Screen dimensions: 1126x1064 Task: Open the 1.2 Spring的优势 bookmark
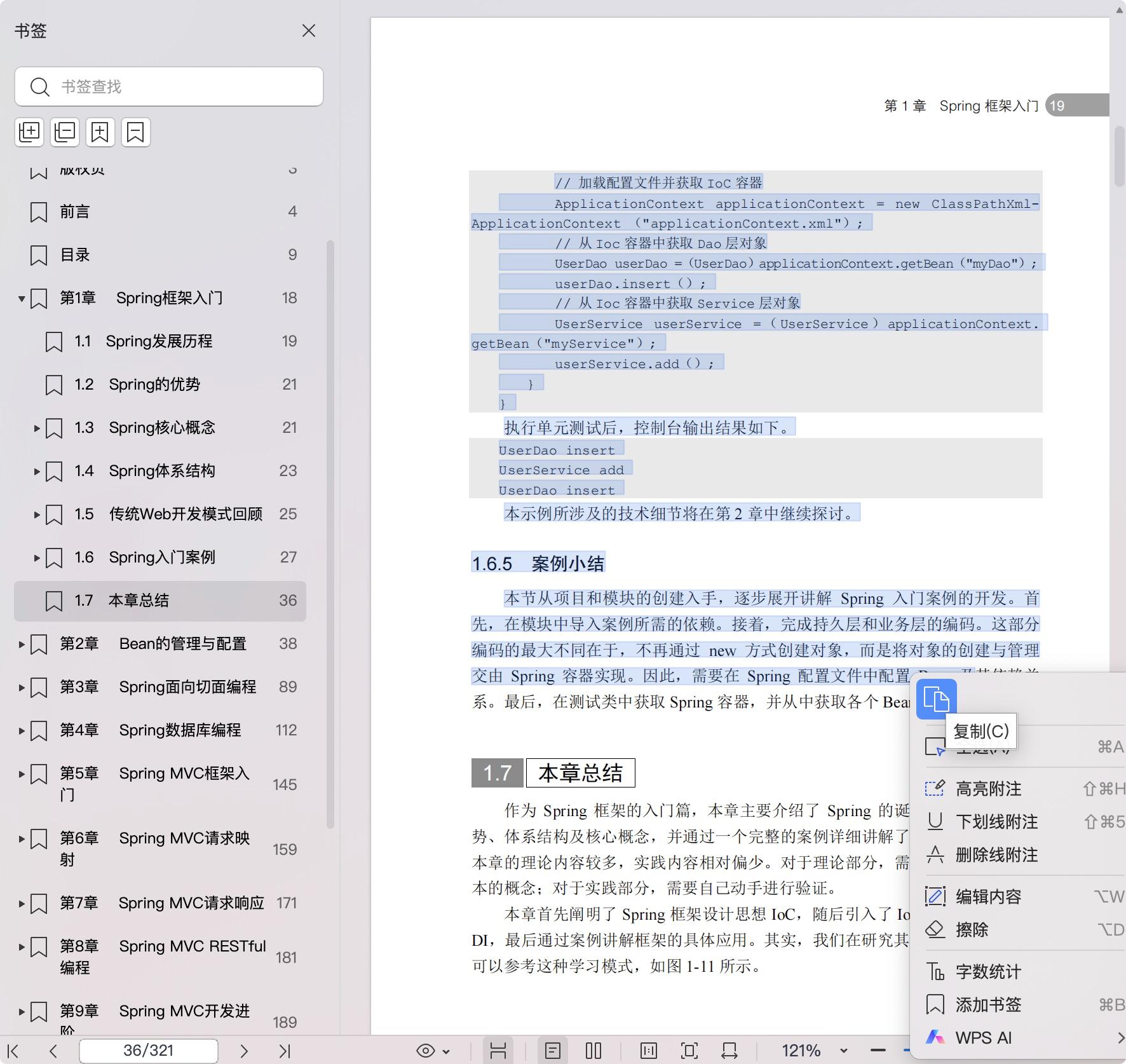[x=154, y=385]
